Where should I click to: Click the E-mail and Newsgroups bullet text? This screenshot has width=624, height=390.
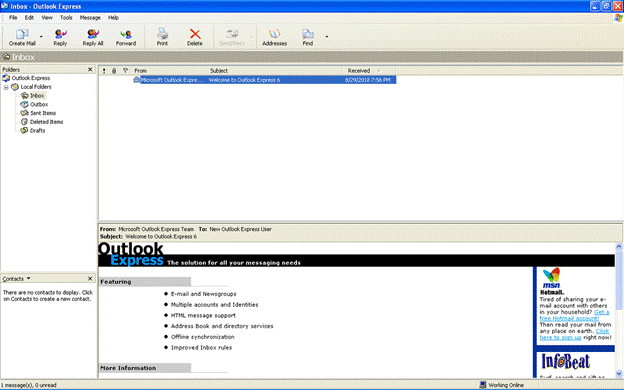[x=203, y=294]
